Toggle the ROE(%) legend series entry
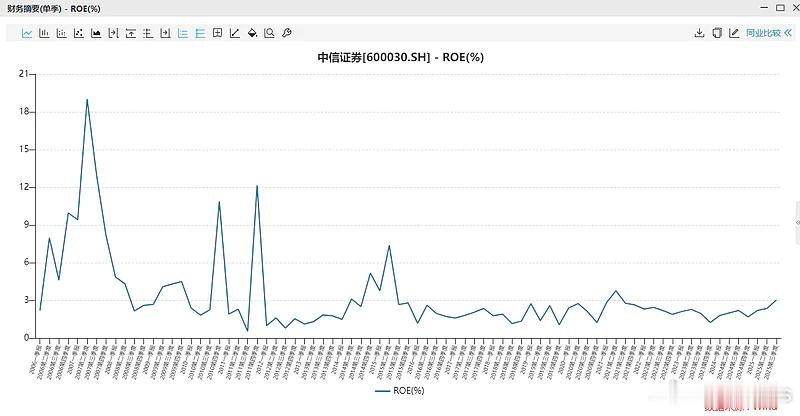Image resolution: width=800 pixels, height=416 pixels. pyautogui.click(x=400, y=390)
